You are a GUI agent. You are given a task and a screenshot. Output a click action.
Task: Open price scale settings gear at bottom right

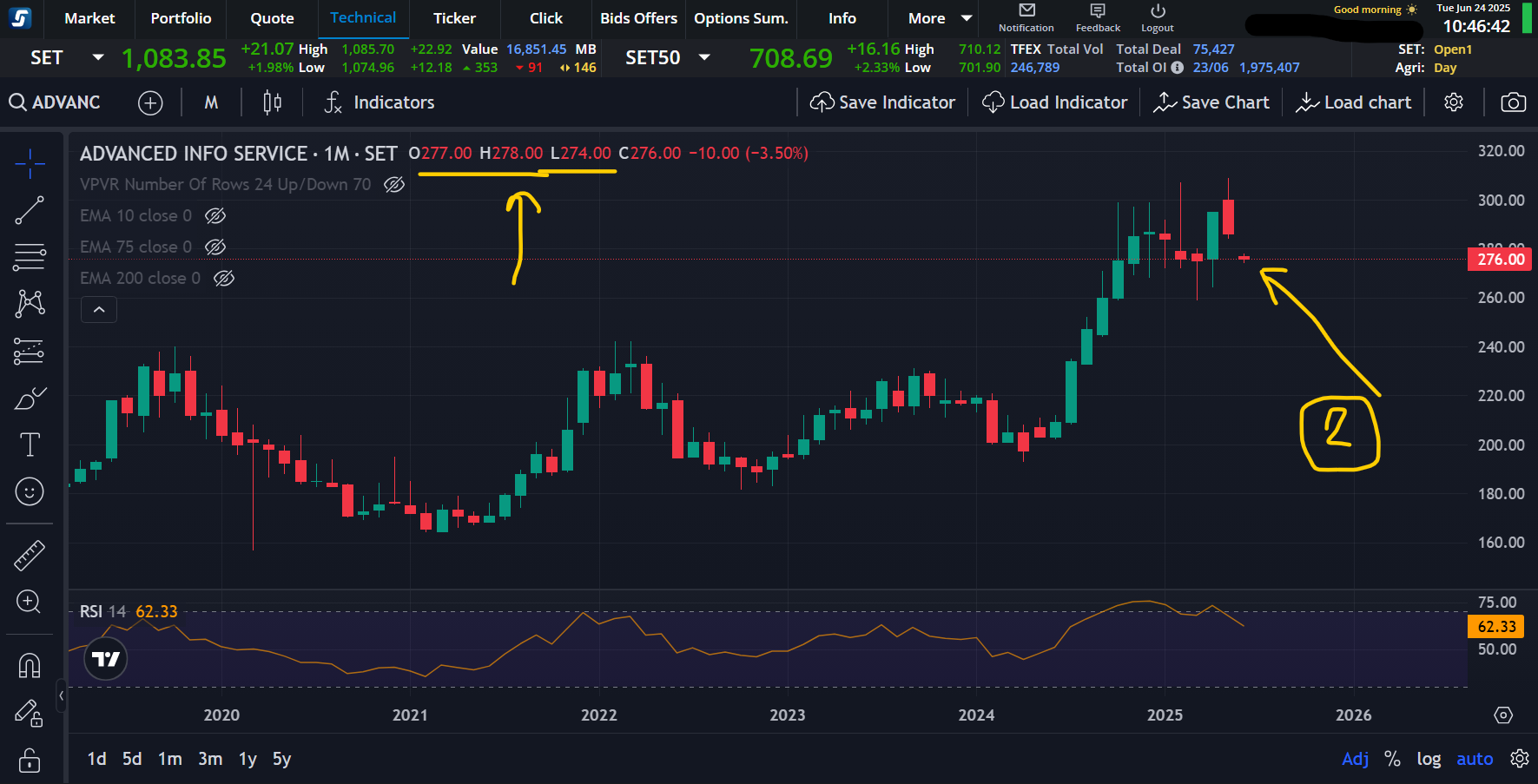(1520, 759)
